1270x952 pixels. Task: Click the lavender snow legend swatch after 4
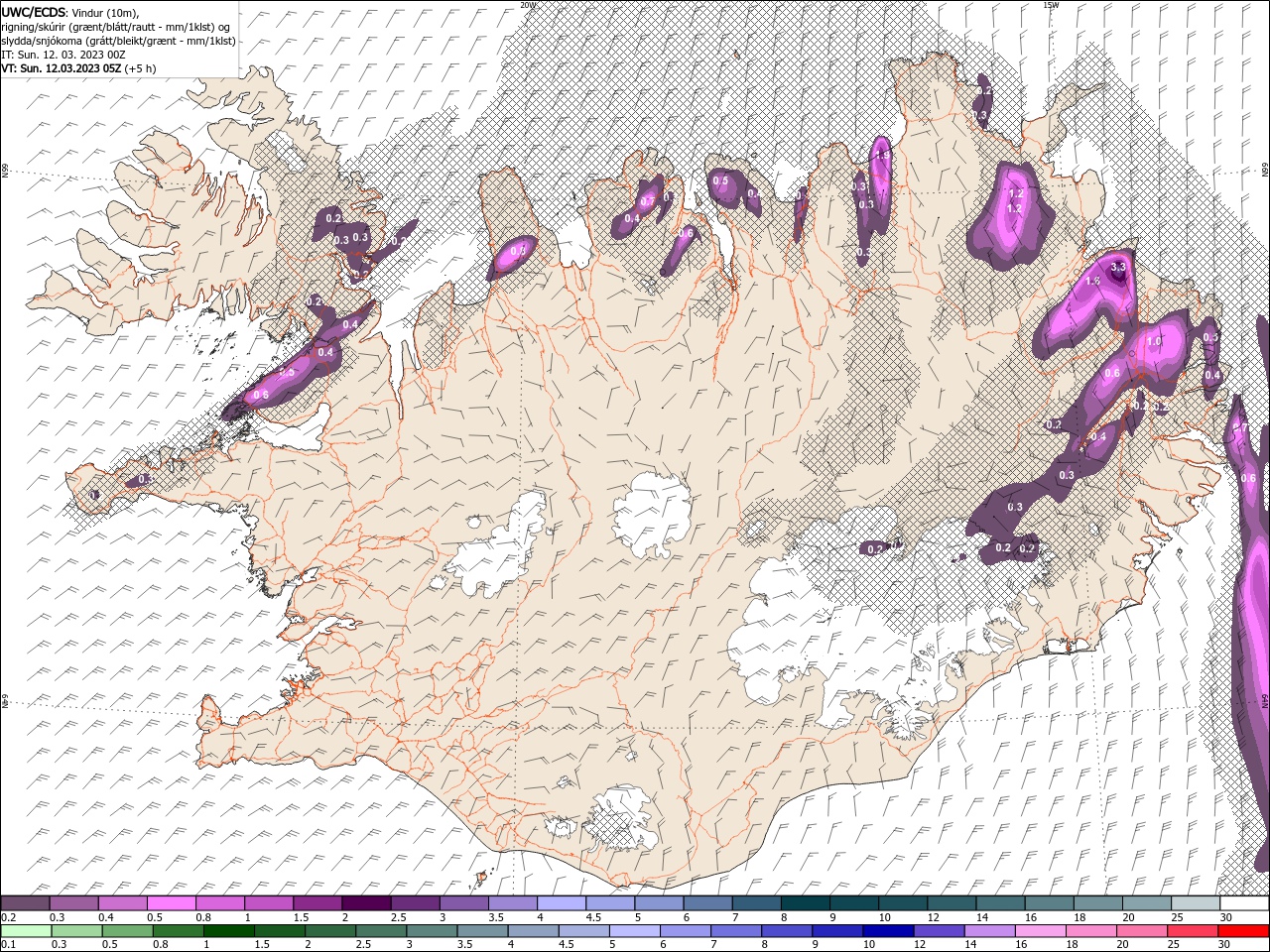point(561,903)
